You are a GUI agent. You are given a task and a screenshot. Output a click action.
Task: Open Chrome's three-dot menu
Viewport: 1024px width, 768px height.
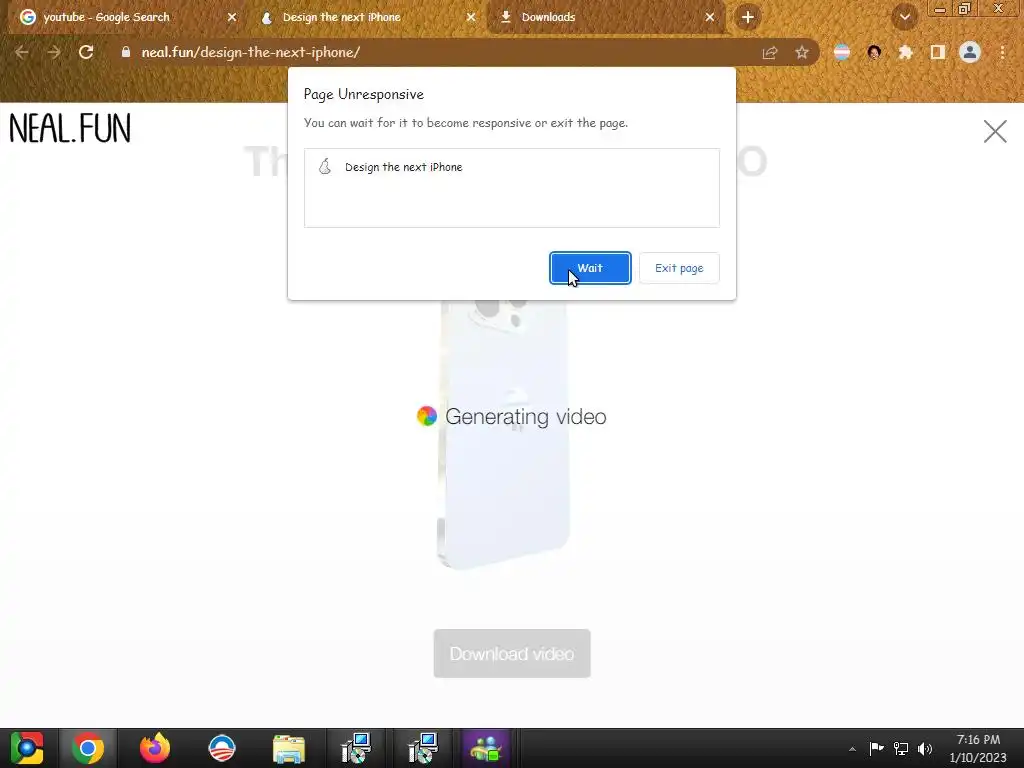click(x=1002, y=52)
